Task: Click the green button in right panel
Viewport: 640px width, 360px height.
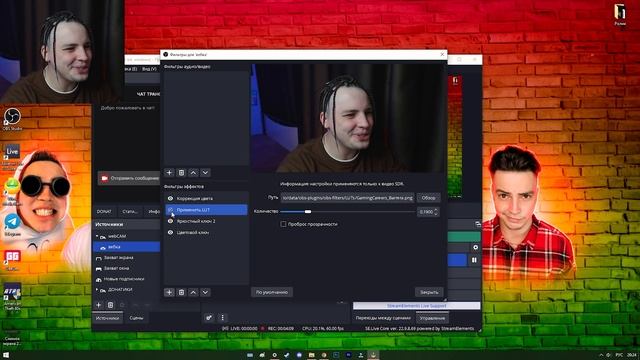Action: [464, 236]
